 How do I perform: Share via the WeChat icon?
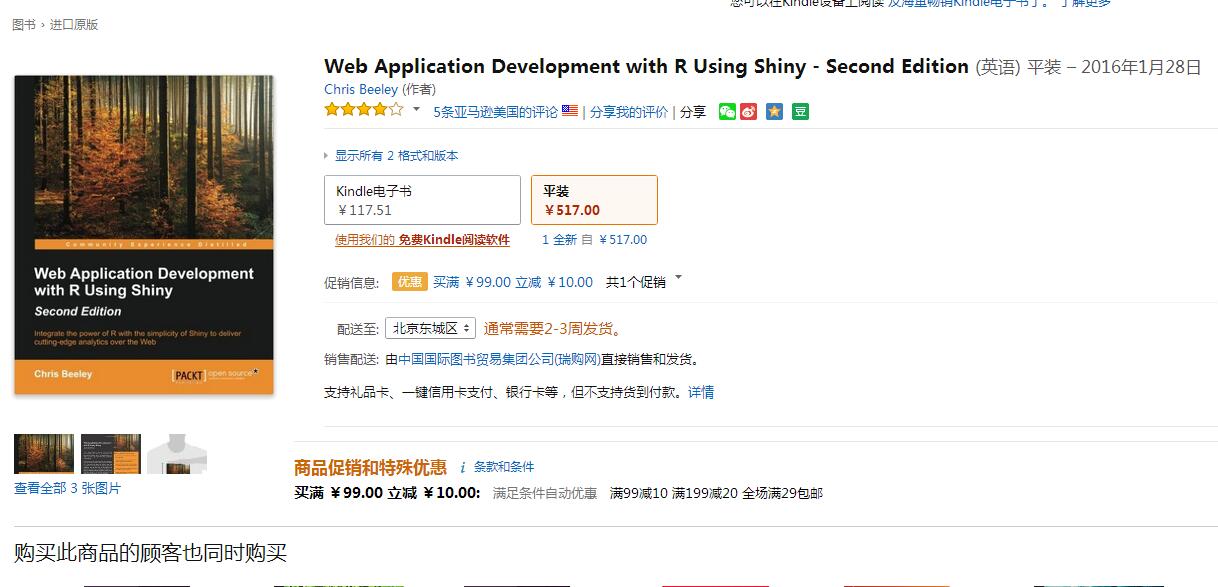pos(727,112)
